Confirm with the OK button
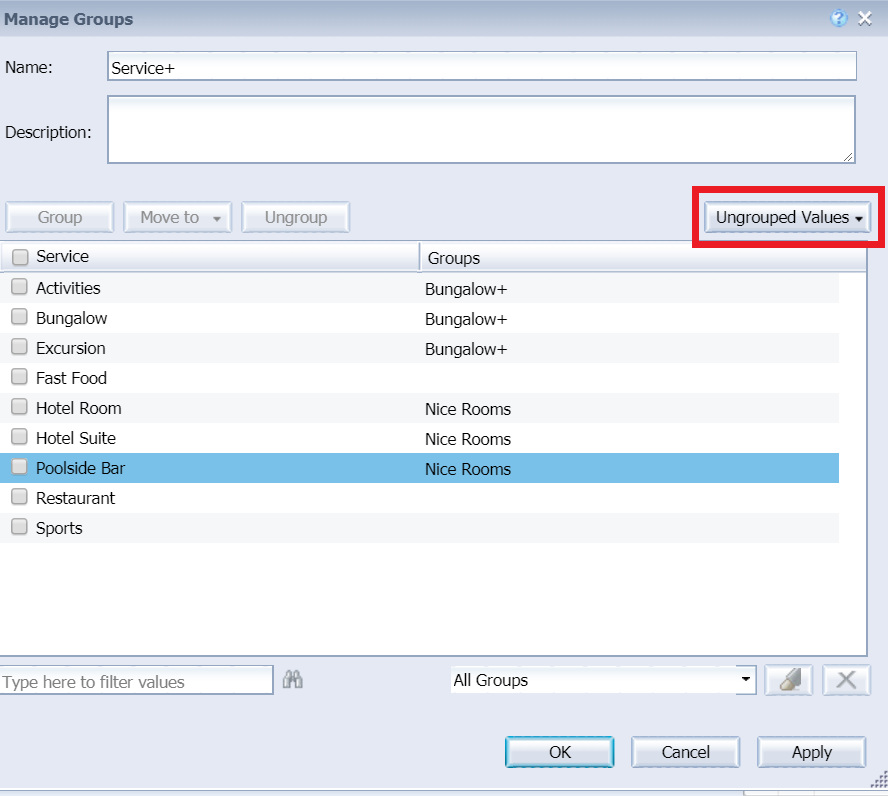Viewport: 888px width, 796px height. click(x=559, y=752)
